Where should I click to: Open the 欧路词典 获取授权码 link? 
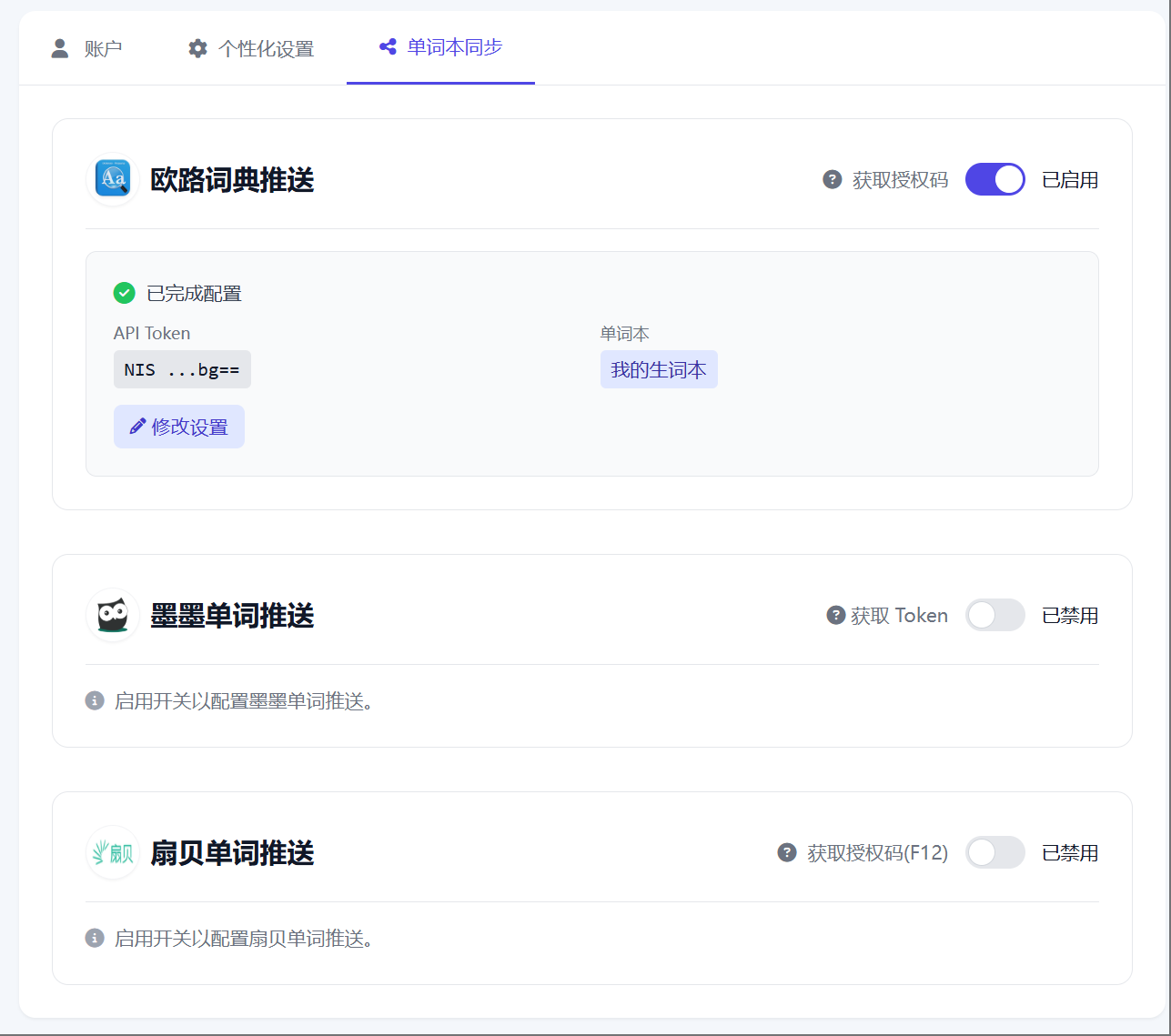(x=900, y=180)
